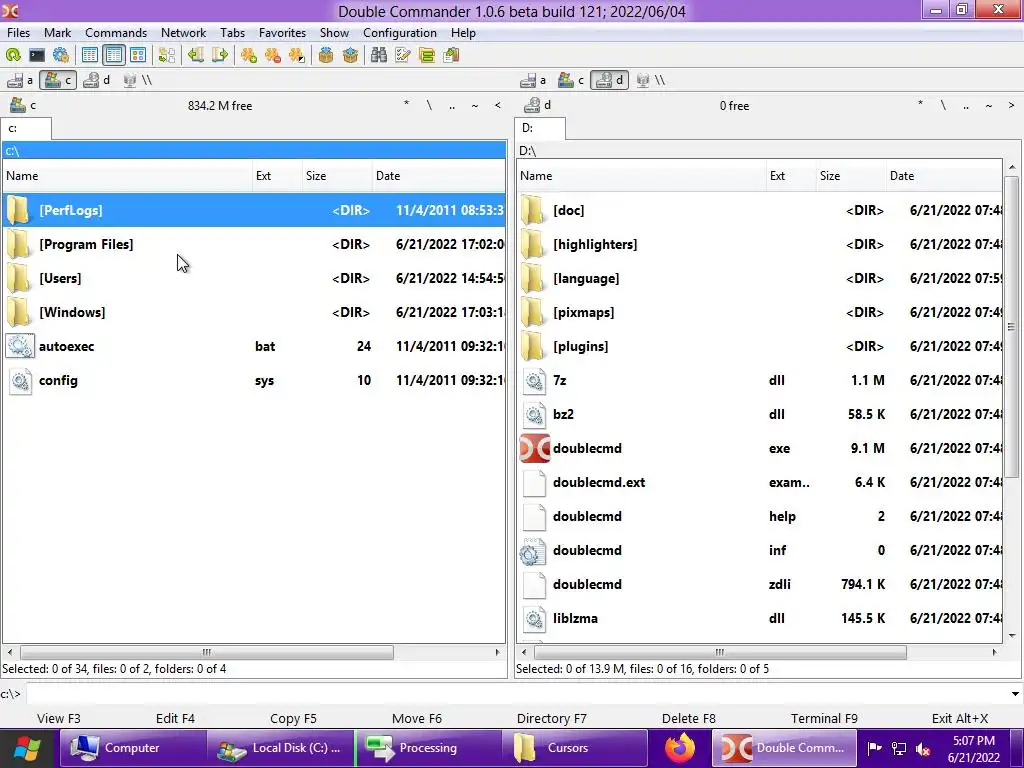Select drive a in right panel
Image resolution: width=1024 pixels, height=768 pixels.
click(x=534, y=80)
